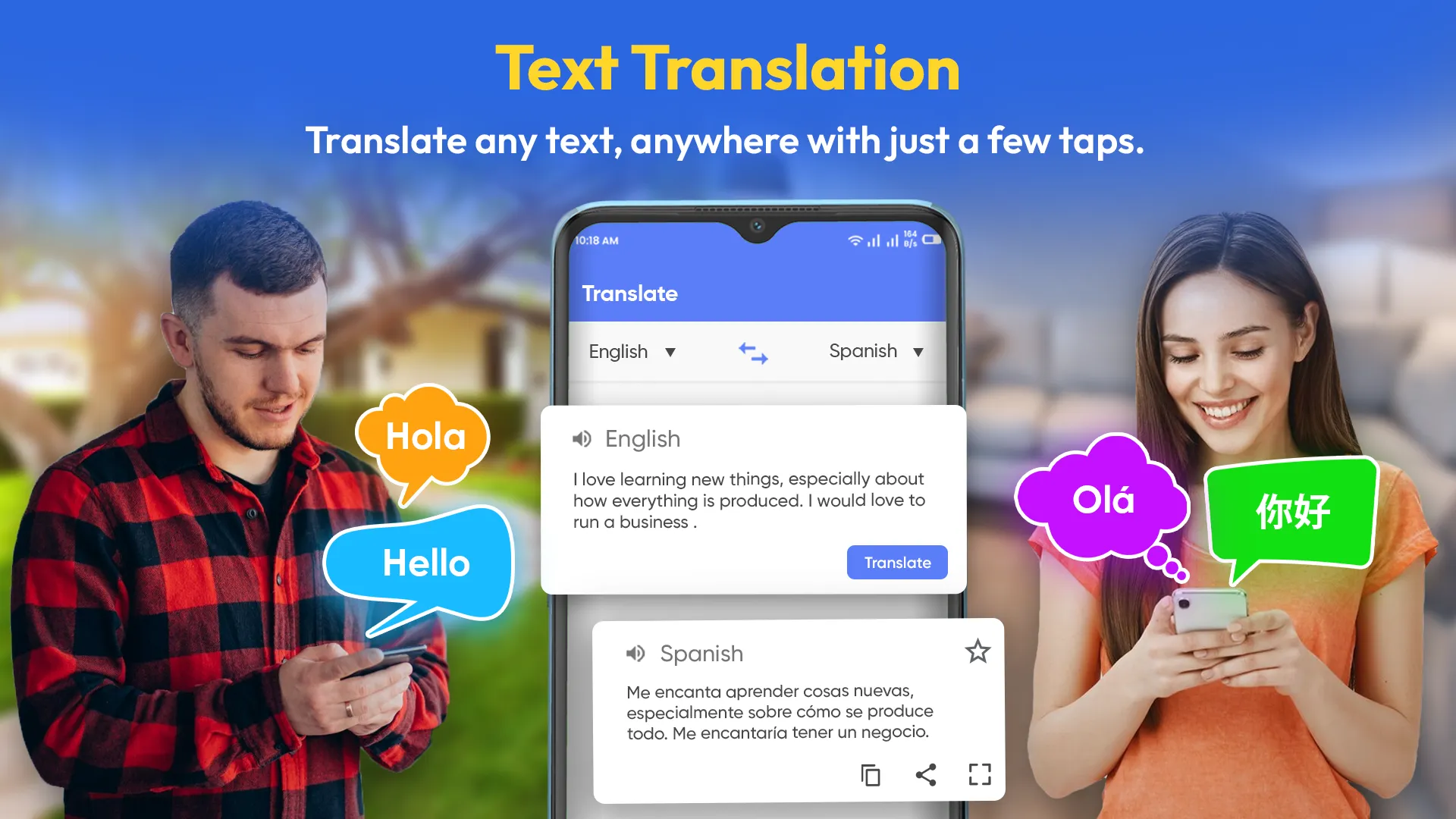The width and height of the screenshot is (1456, 819).
Task: Click the audio speaker icon for English
Action: point(580,438)
